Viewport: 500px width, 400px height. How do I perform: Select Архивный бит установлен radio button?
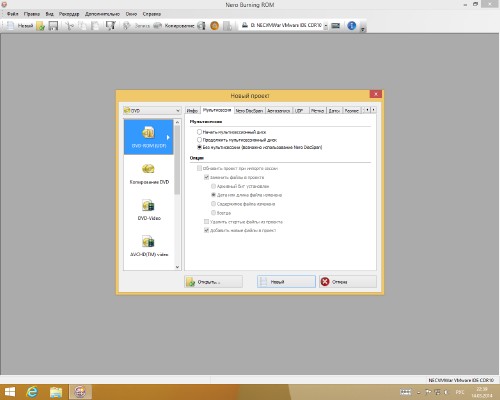pyautogui.click(x=213, y=186)
